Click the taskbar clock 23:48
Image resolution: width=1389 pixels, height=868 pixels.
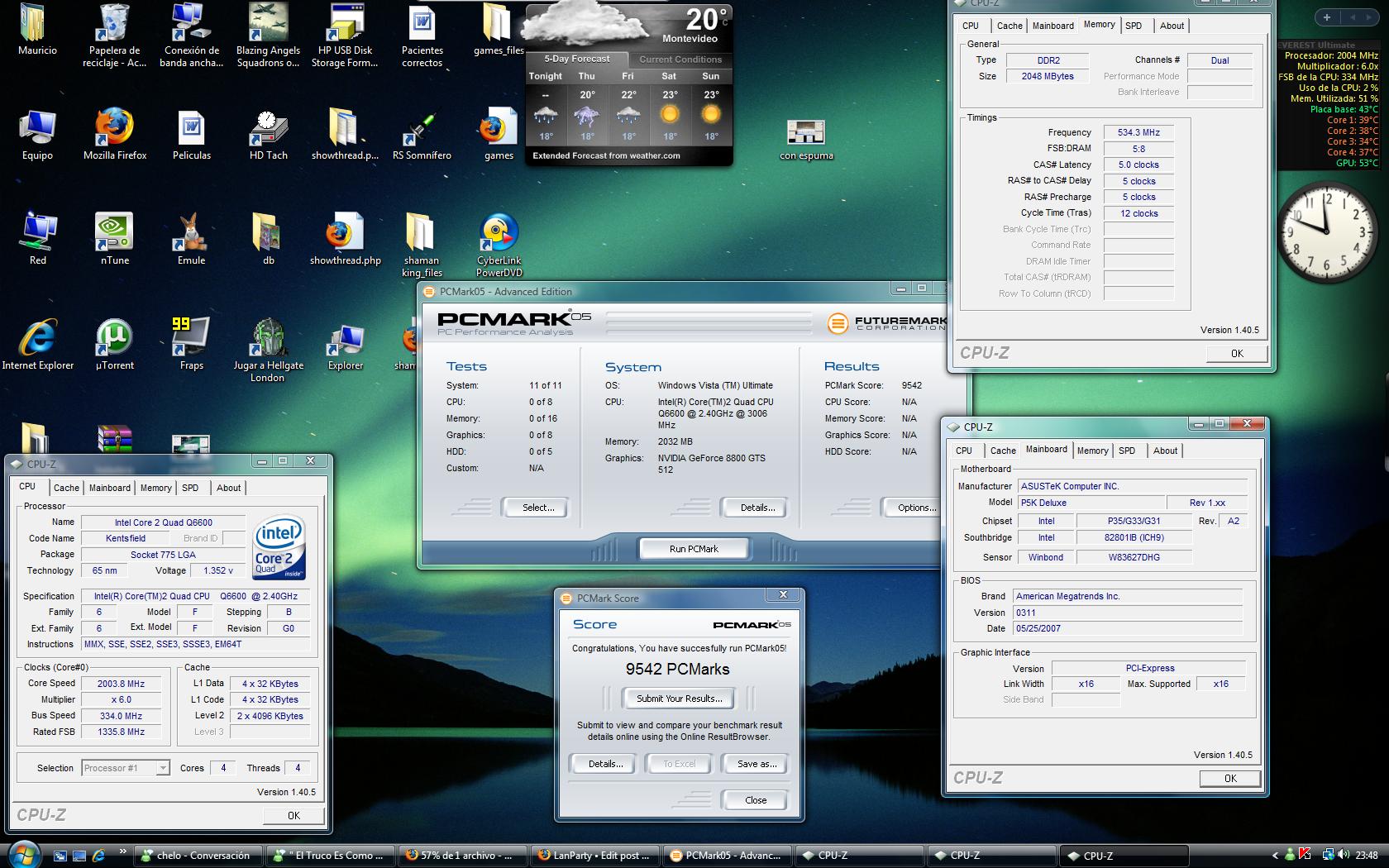click(1367, 856)
